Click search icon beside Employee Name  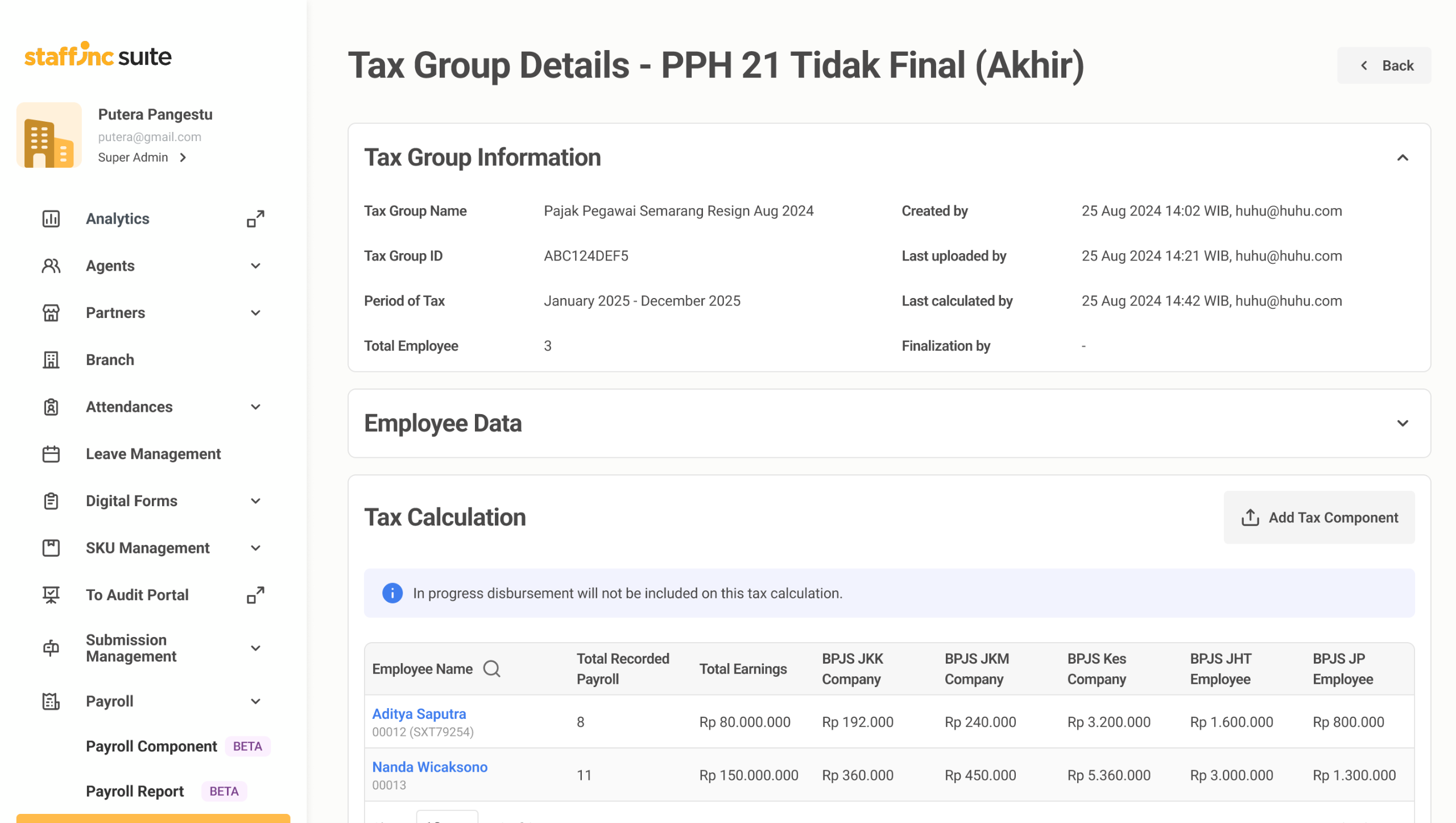pos(491,669)
